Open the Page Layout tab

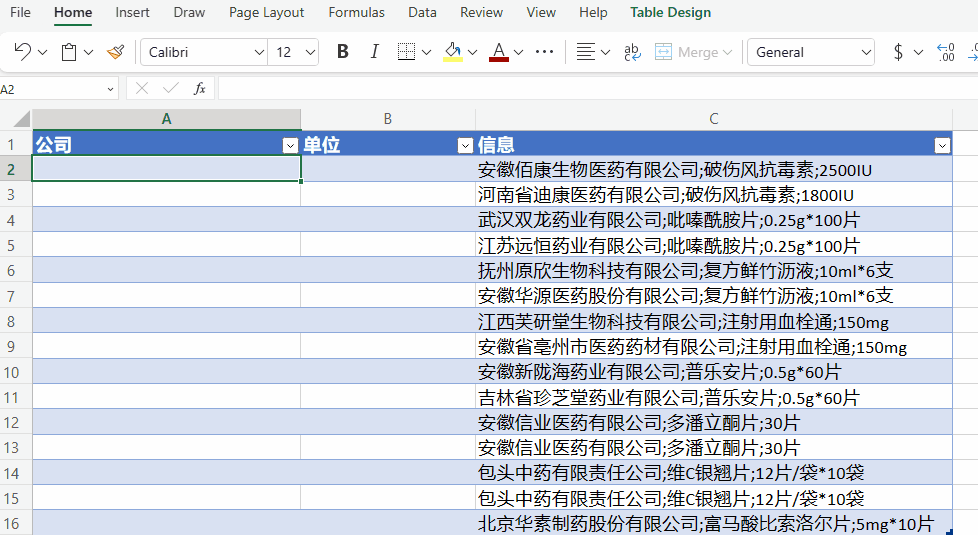point(266,12)
